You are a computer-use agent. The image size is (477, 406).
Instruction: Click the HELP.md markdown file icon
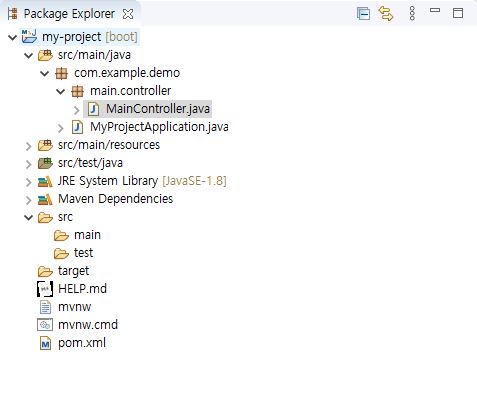[x=45, y=289]
